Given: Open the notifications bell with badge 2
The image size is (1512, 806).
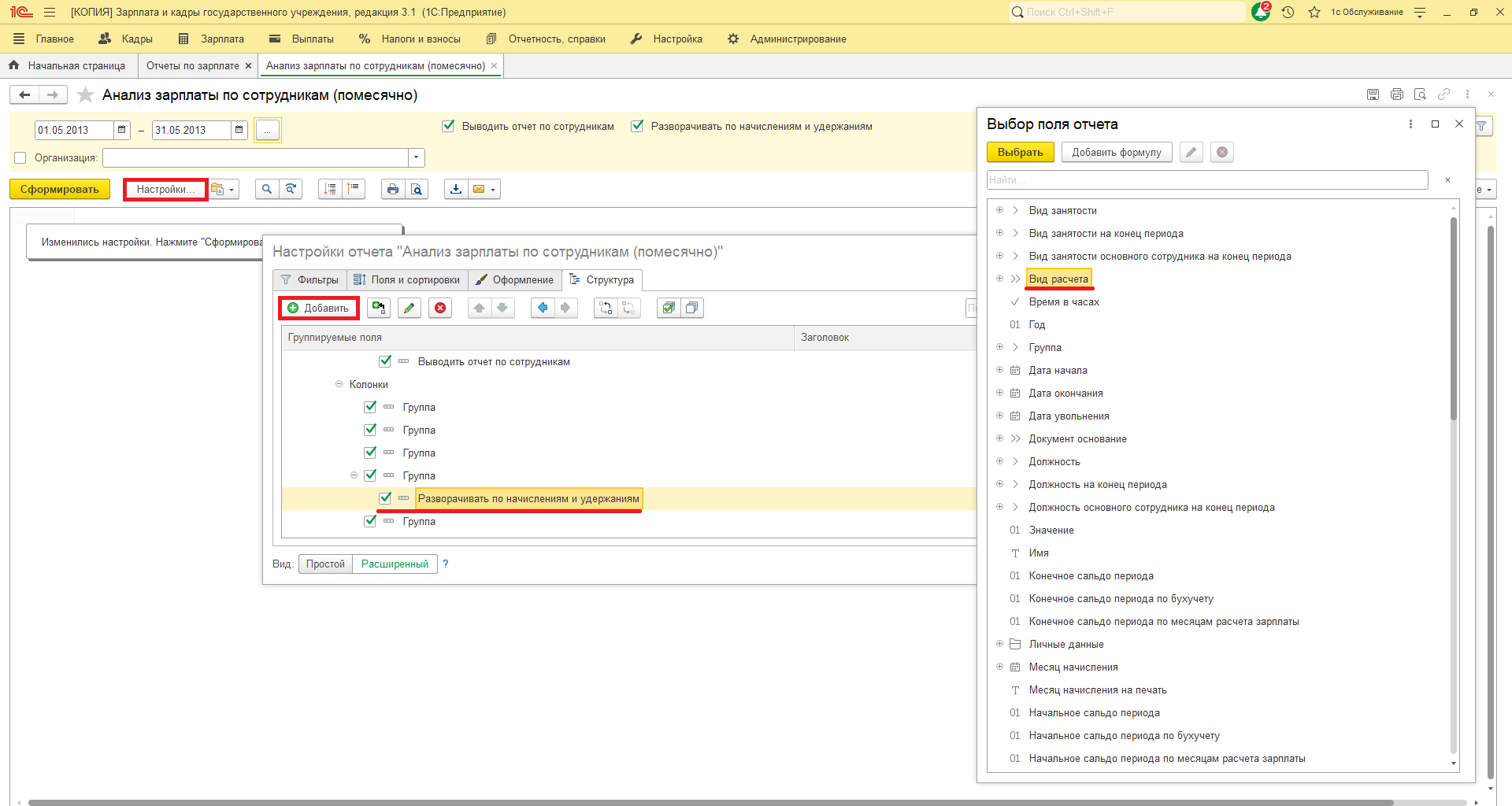Looking at the screenshot, I should (x=1260, y=12).
